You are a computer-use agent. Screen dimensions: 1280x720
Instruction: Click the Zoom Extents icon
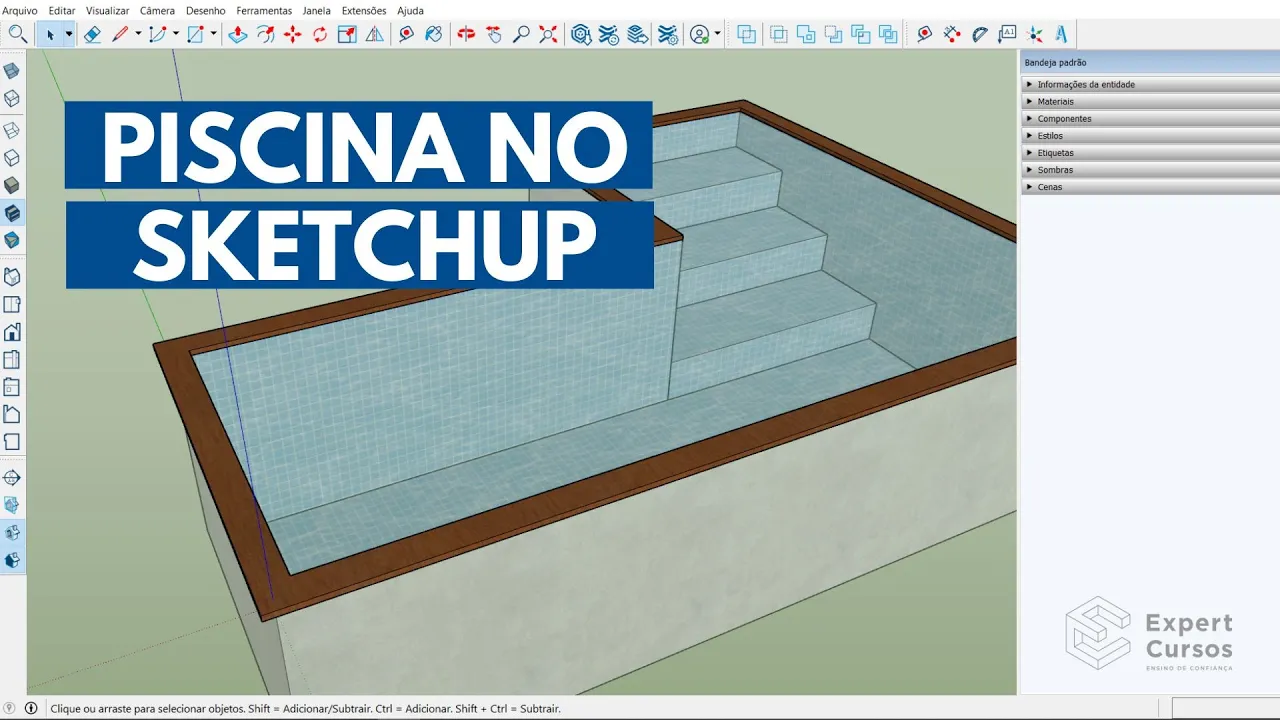coord(548,34)
